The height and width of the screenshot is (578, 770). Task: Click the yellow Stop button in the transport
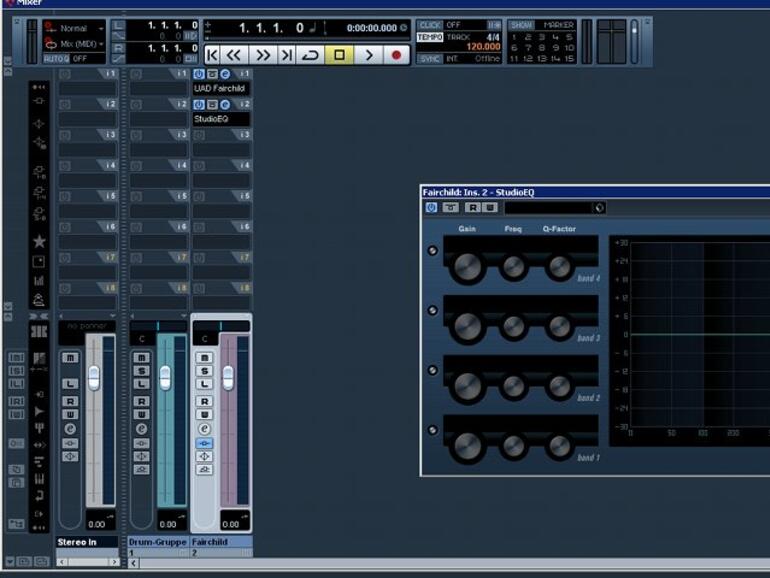pos(339,55)
